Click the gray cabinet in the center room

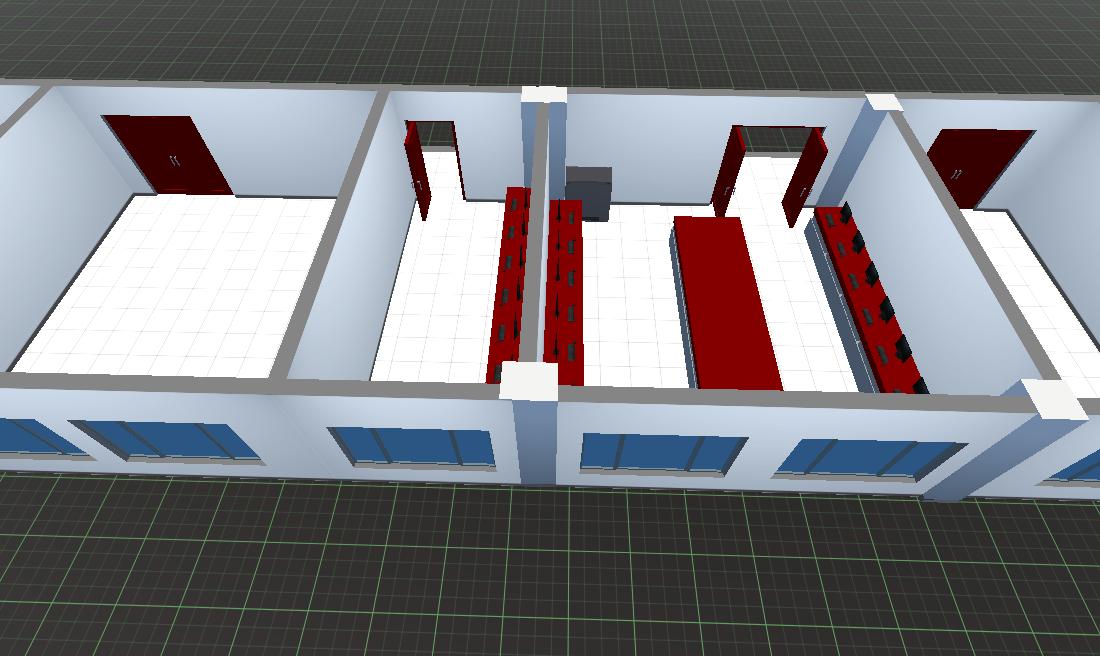point(587,192)
